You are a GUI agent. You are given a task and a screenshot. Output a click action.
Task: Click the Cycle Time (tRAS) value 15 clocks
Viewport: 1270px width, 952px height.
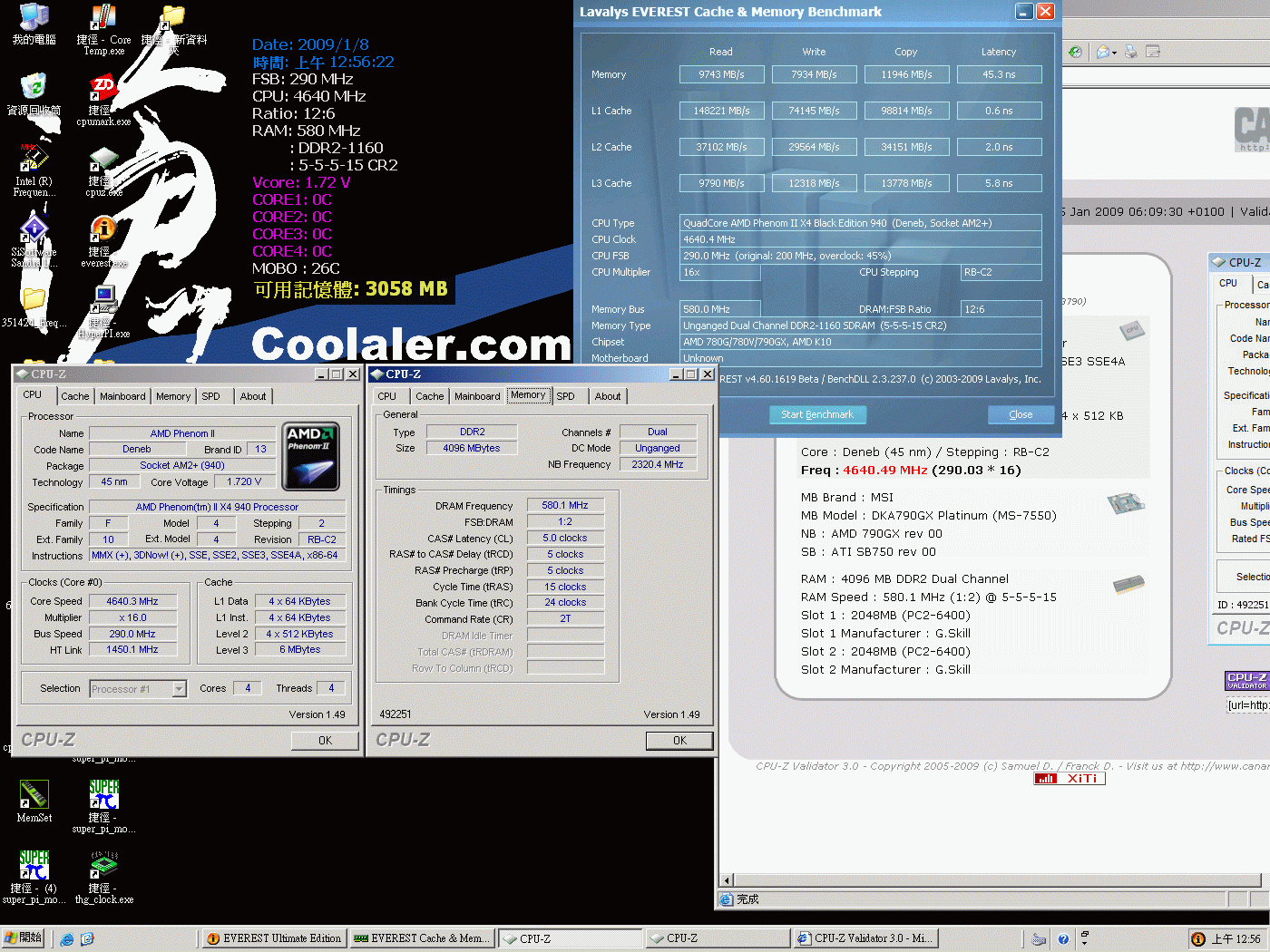tap(565, 587)
